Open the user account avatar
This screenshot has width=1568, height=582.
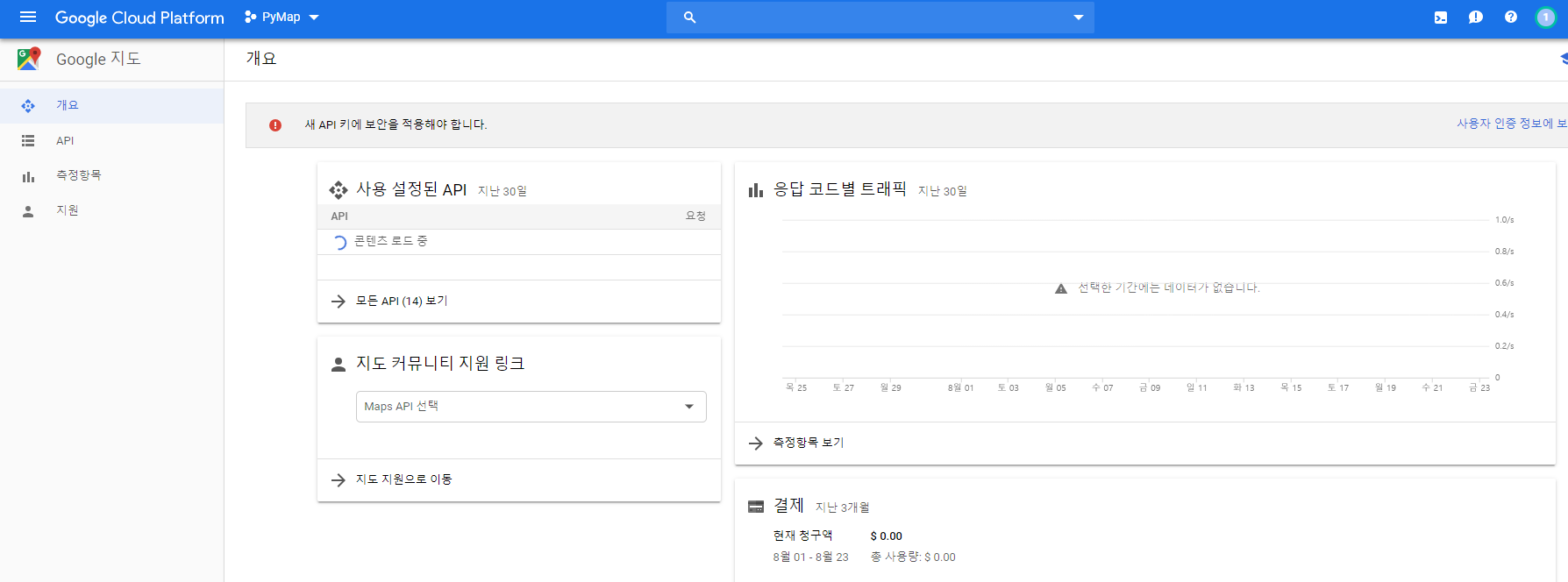pos(1546,18)
